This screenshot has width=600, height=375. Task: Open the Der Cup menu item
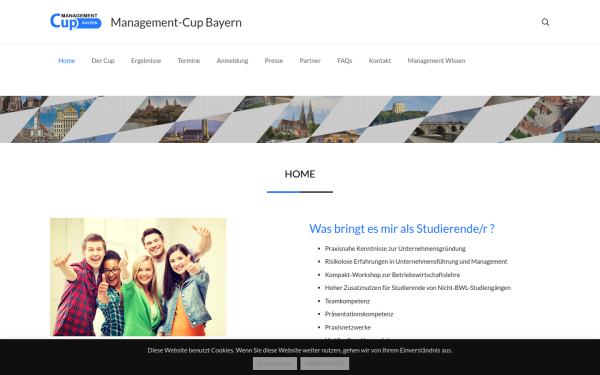103,60
